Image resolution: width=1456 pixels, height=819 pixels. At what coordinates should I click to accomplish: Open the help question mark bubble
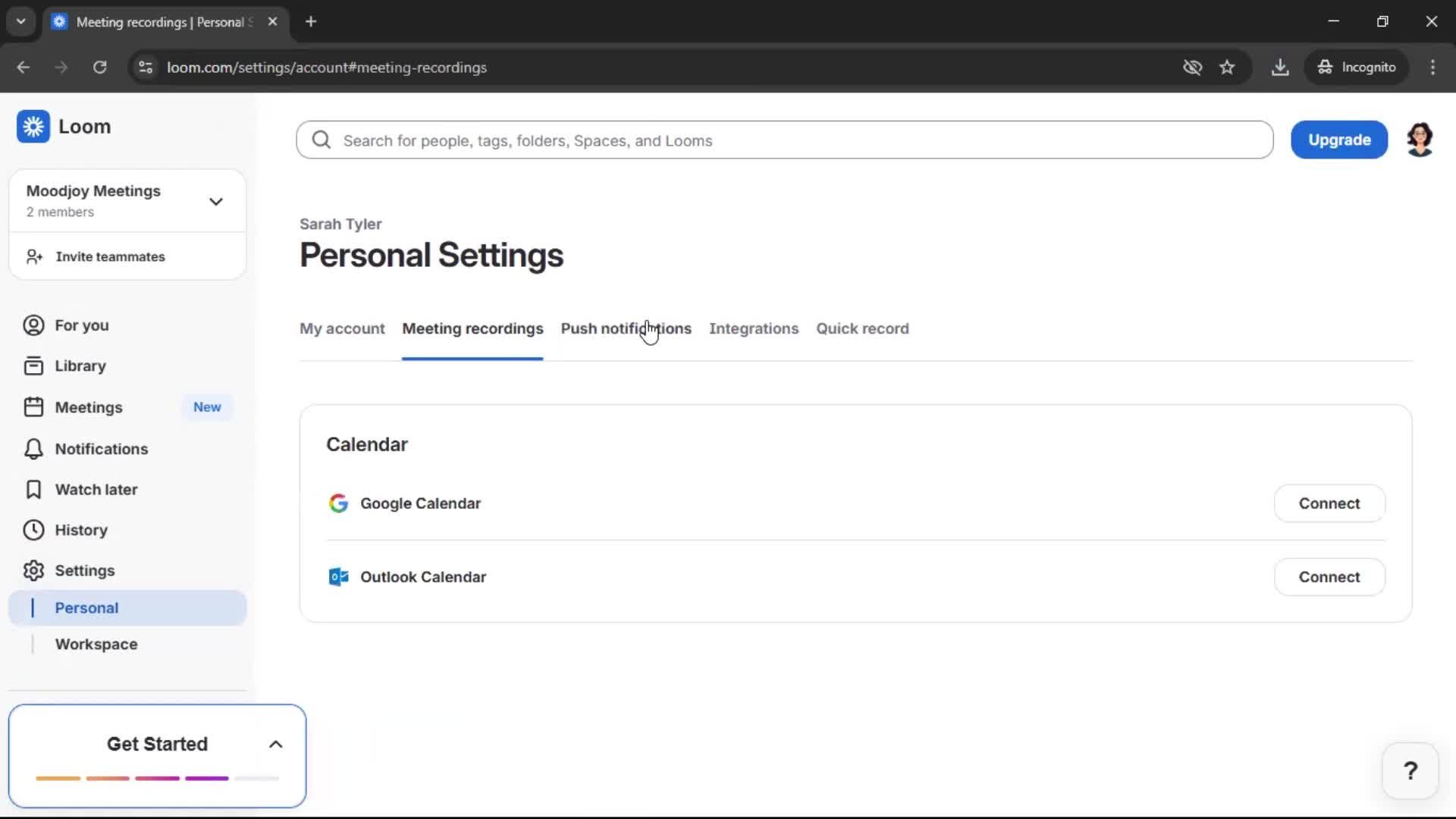tap(1410, 770)
